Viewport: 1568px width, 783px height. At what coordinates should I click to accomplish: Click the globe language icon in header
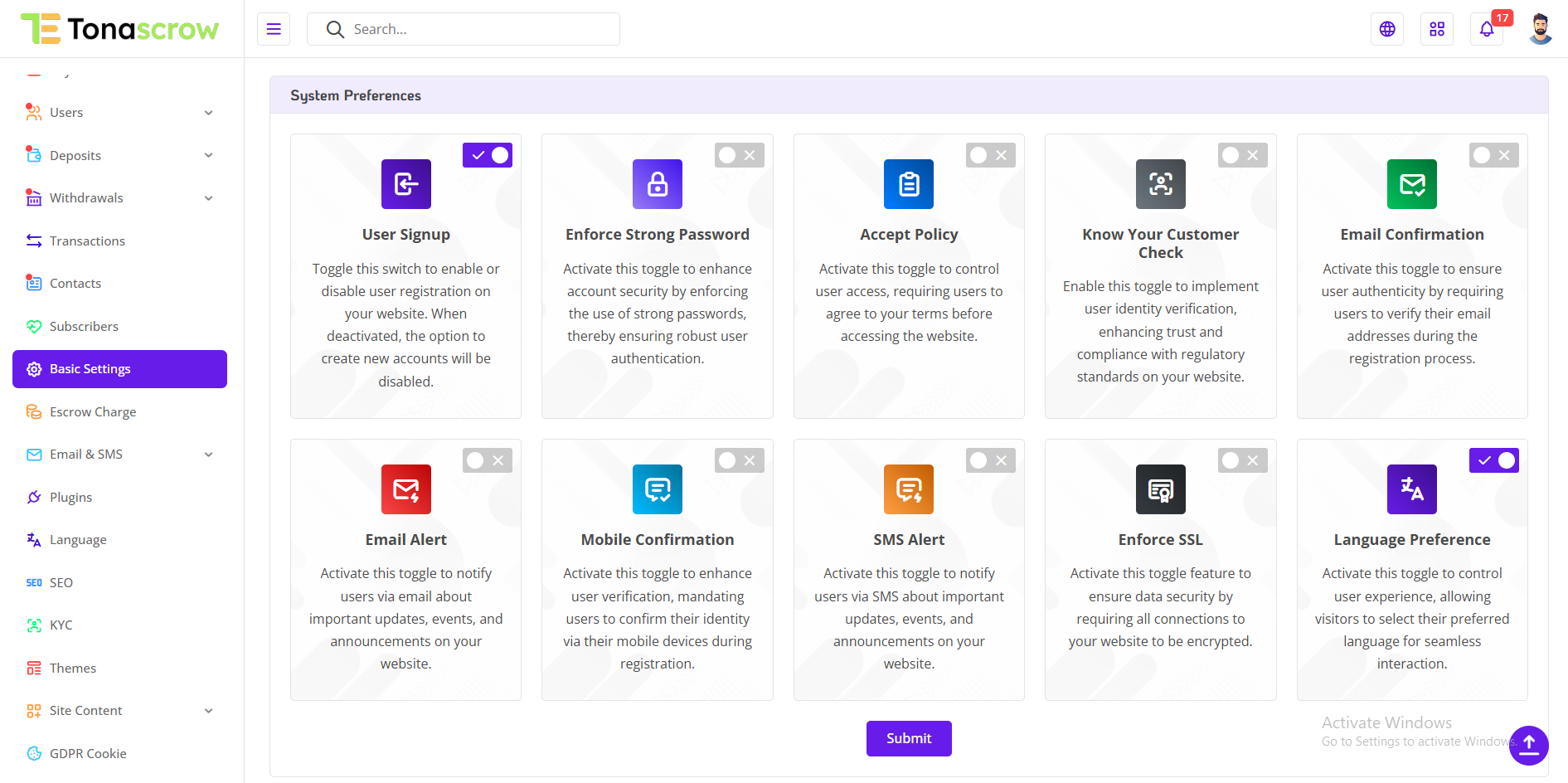pyautogui.click(x=1387, y=29)
